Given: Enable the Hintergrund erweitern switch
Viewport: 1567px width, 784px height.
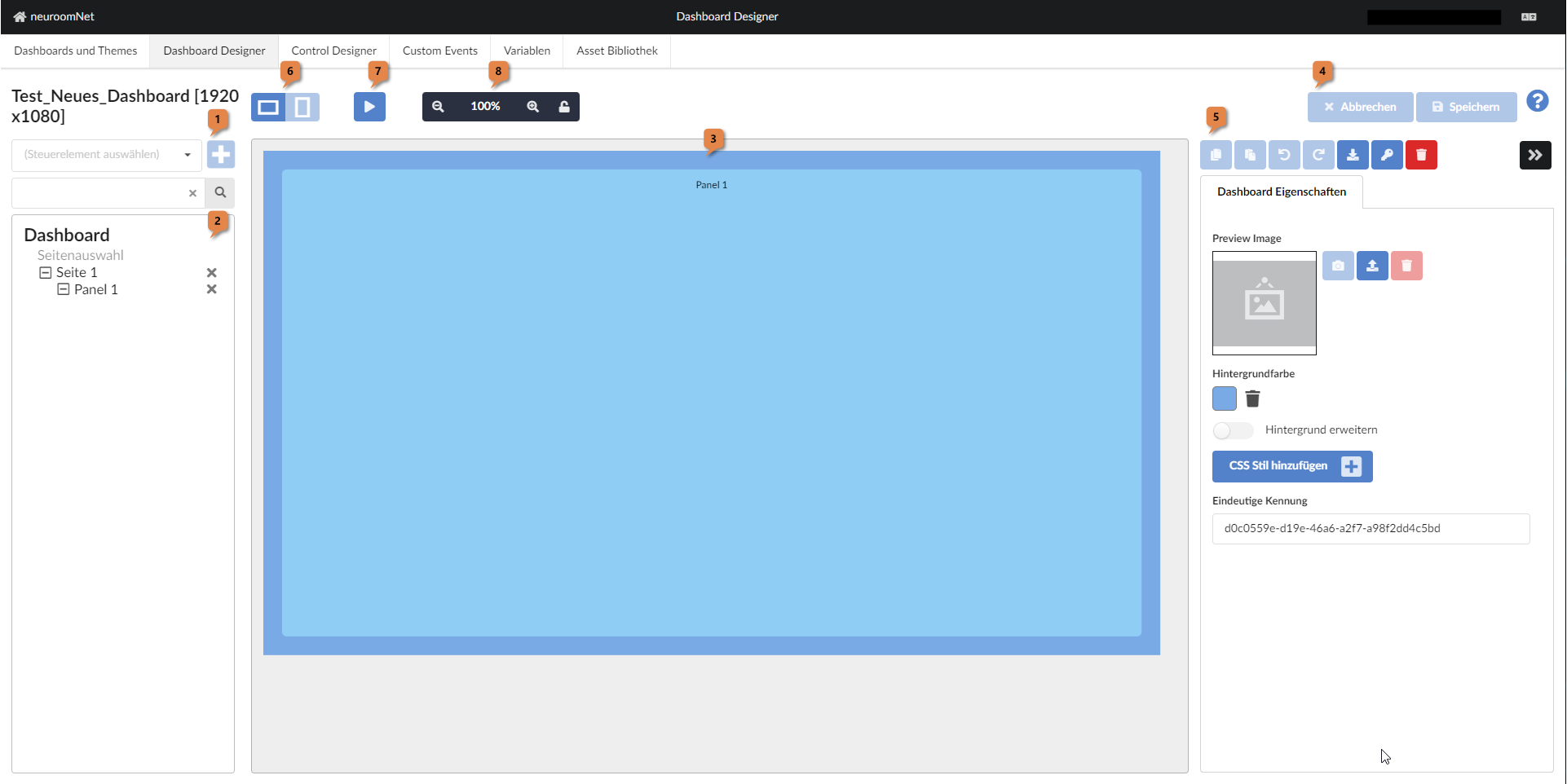Looking at the screenshot, I should (1233, 430).
